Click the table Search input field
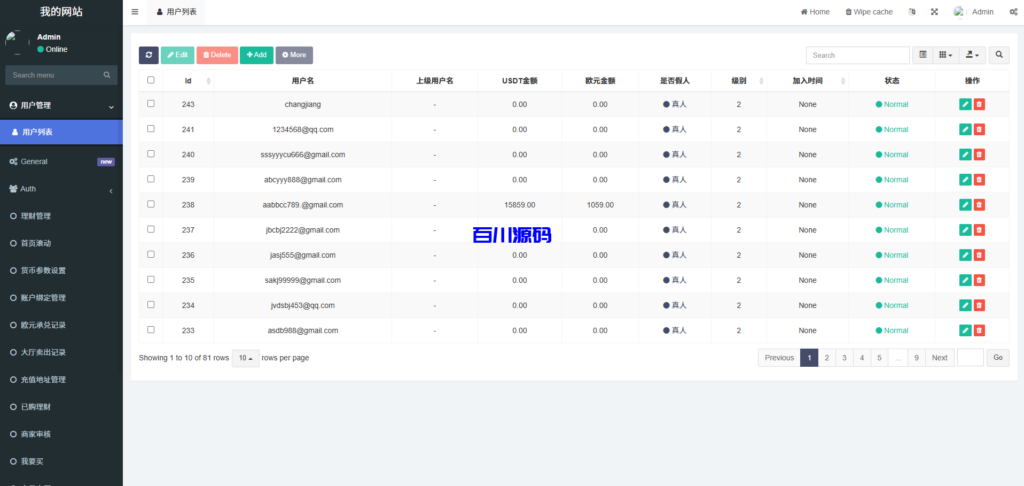This screenshot has width=1024, height=486. tap(857, 56)
